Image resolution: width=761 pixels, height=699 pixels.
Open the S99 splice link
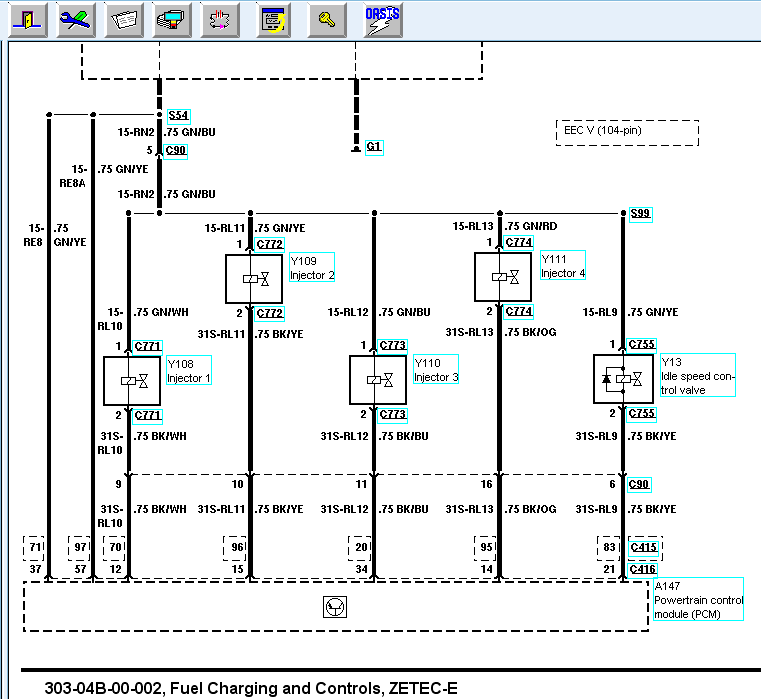(640, 214)
